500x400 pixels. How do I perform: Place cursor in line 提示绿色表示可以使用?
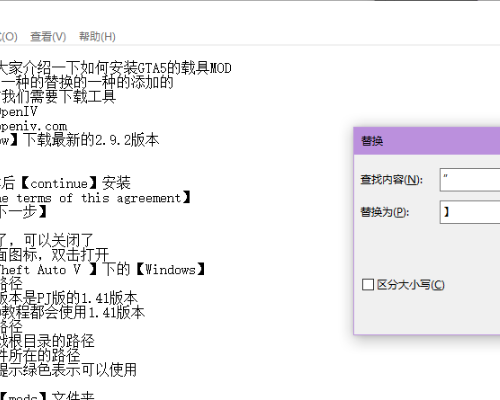tap(68, 369)
